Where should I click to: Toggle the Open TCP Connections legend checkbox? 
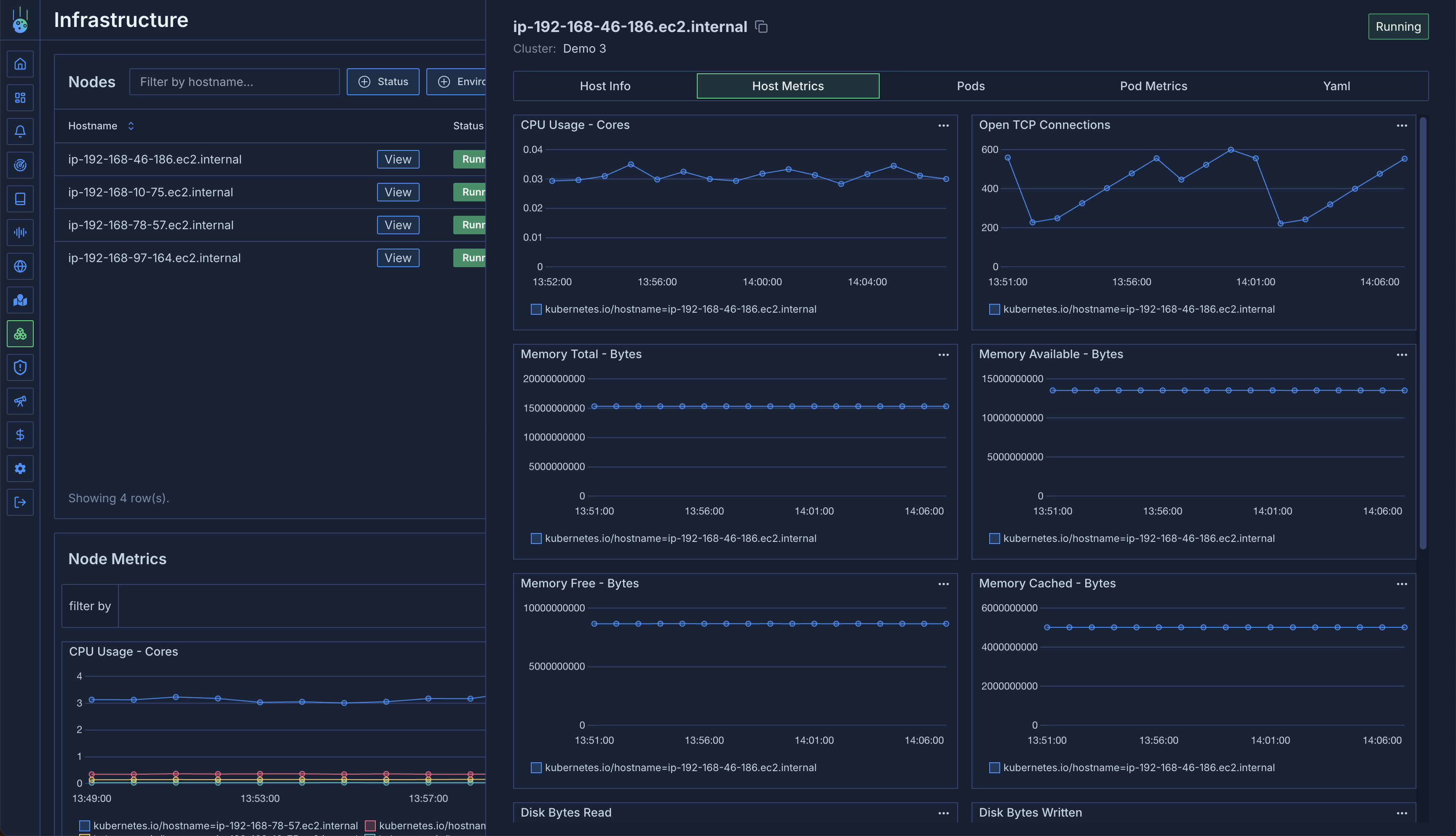point(995,309)
